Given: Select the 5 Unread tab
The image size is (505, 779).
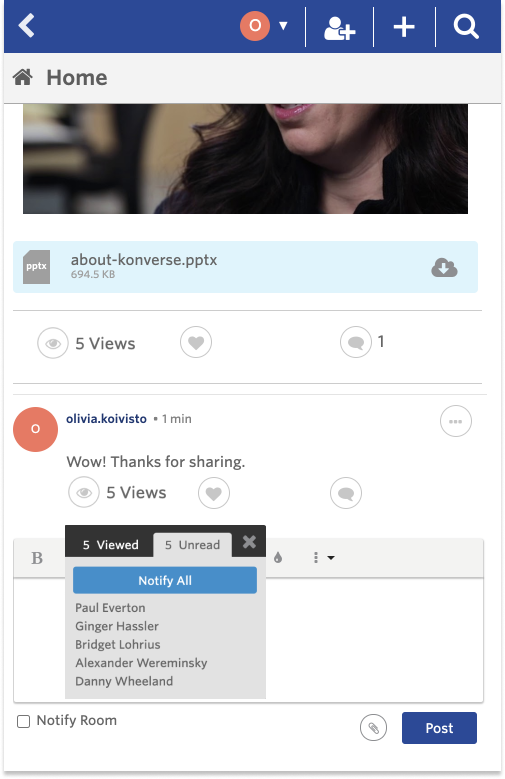Looking at the screenshot, I should point(192,545).
